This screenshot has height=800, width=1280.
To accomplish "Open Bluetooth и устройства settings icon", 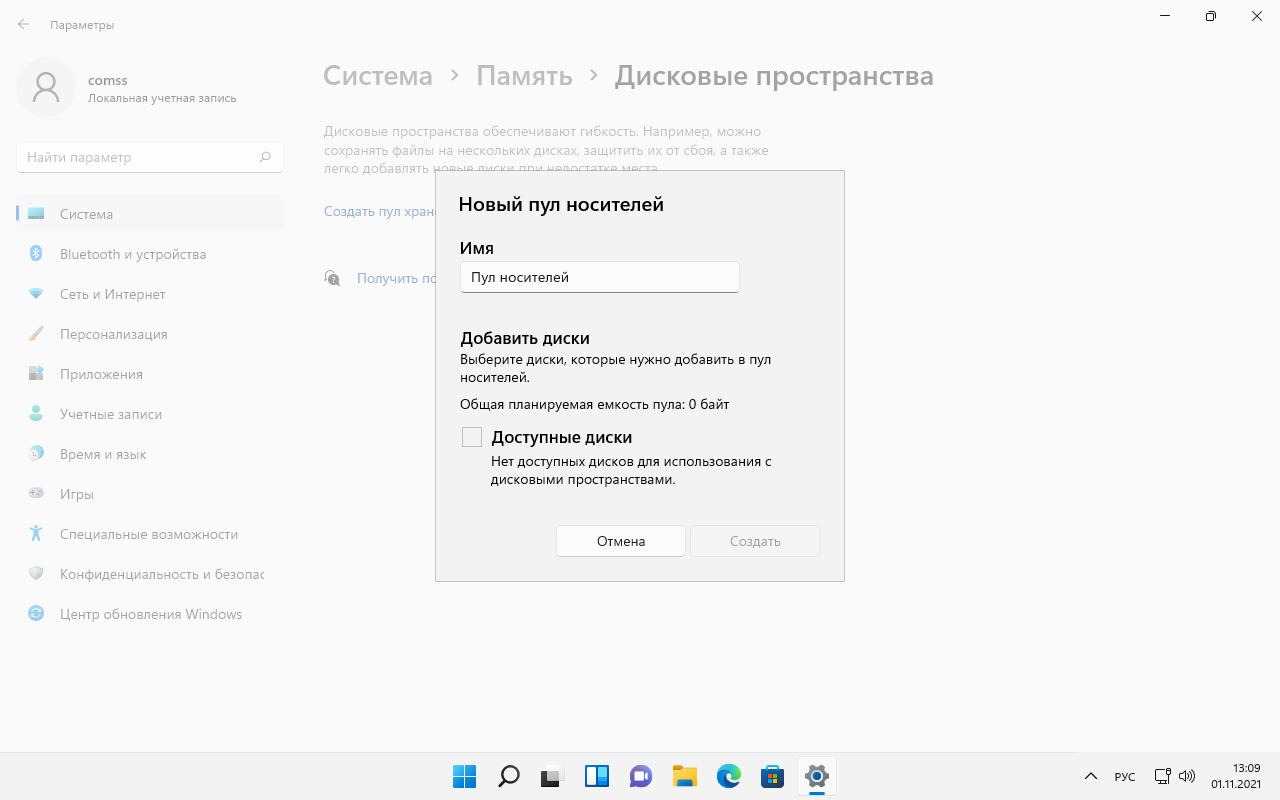I will pos(36,254).
